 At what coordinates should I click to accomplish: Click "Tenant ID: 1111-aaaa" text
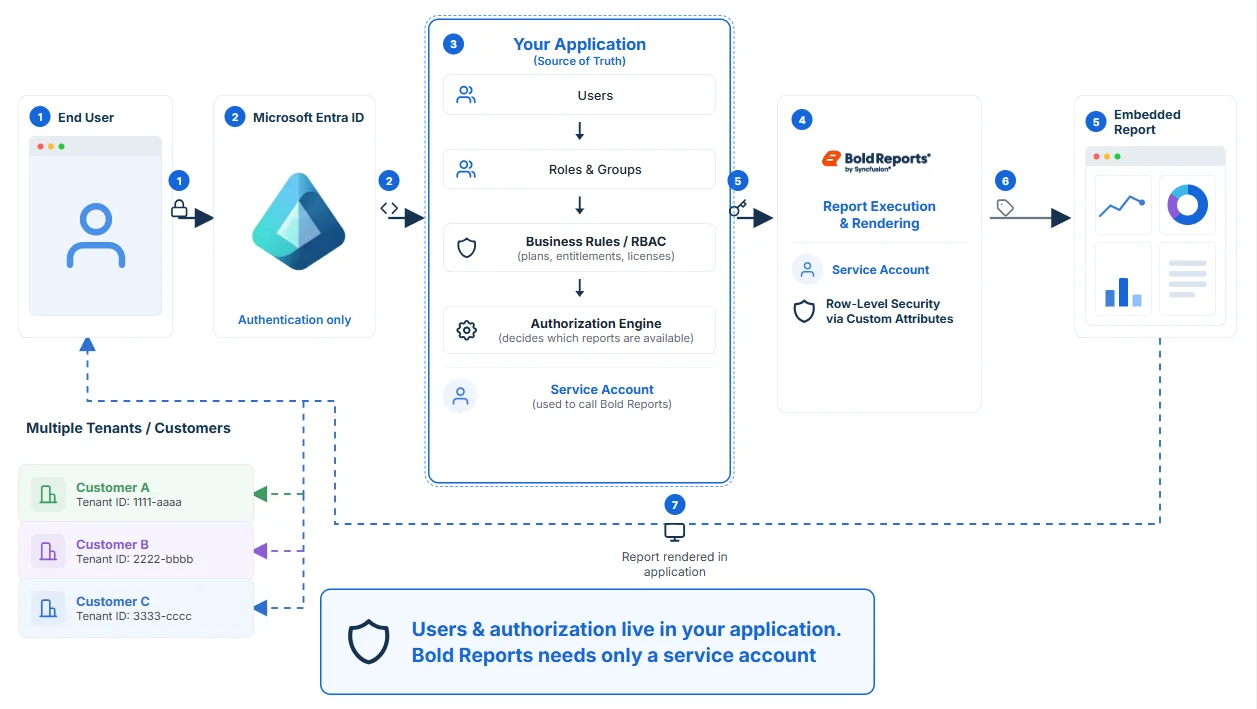tap(129, 502)
